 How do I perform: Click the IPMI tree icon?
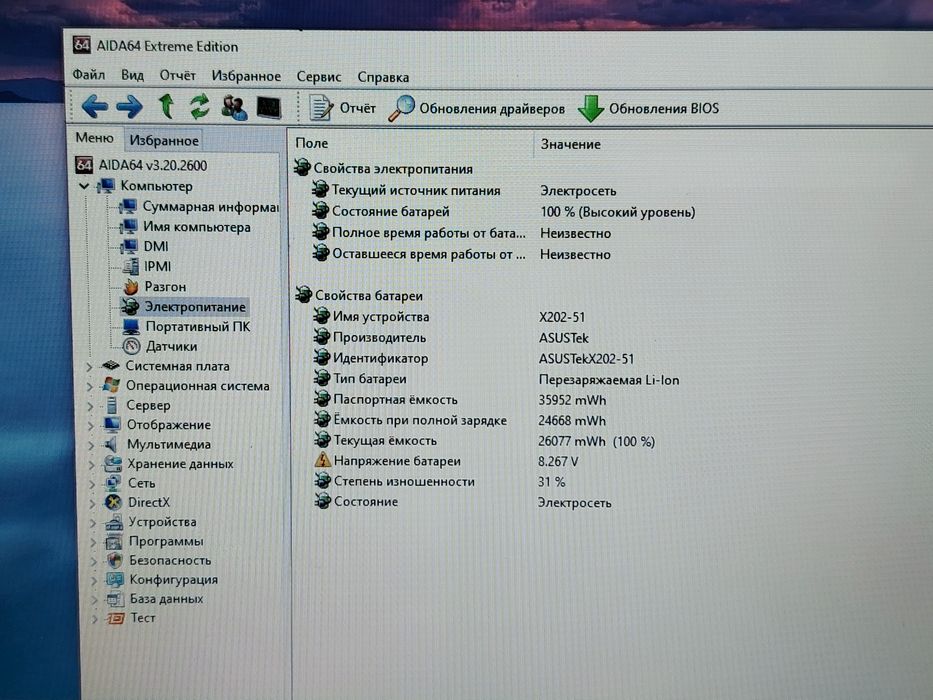(x=131, y=267)
